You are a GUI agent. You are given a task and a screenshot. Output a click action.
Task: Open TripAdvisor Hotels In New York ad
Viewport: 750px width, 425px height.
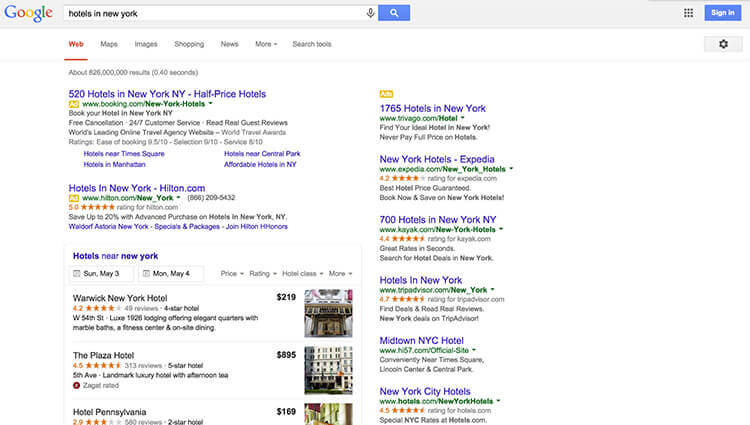click(x=421, y=280)
